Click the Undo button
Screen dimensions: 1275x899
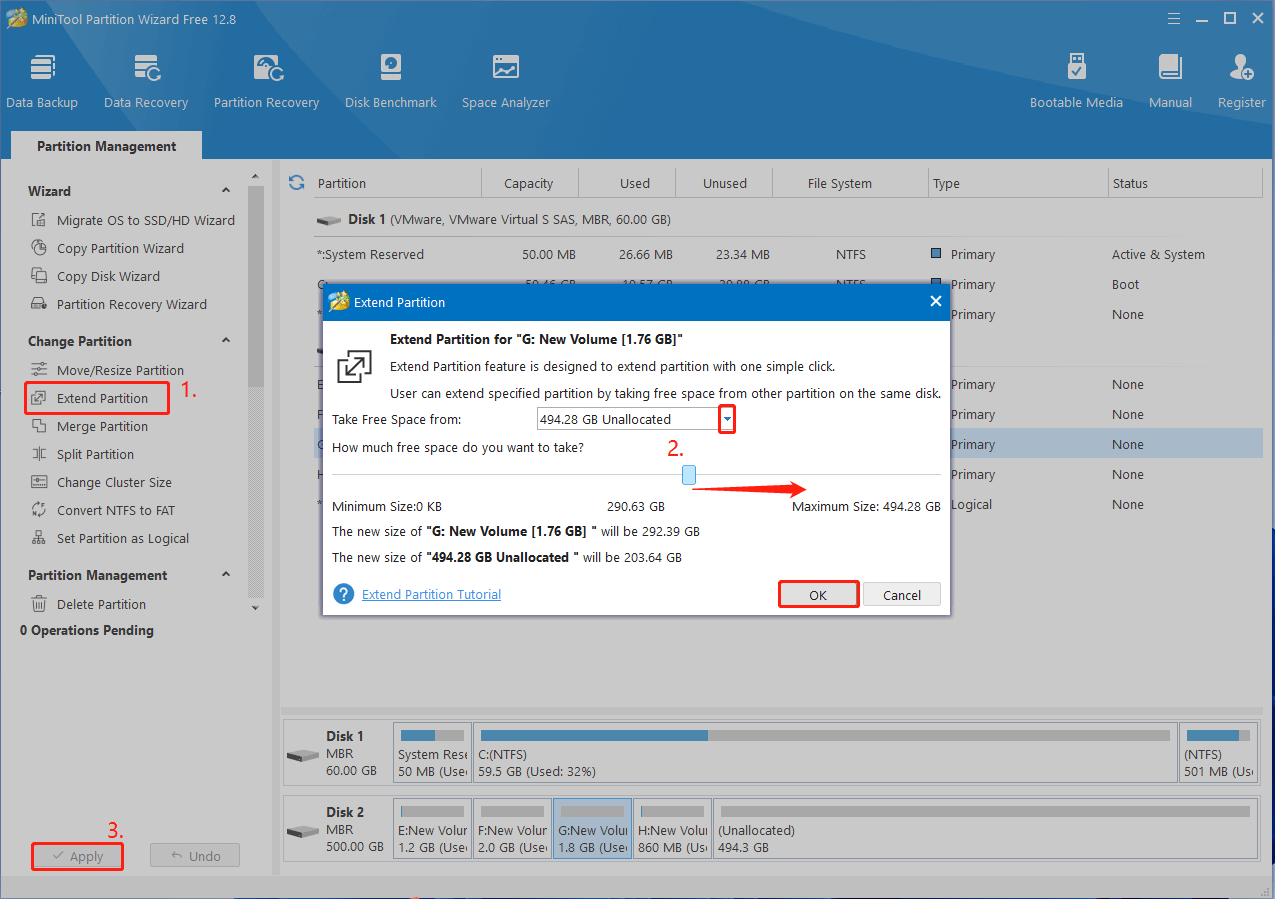[195, 856]
